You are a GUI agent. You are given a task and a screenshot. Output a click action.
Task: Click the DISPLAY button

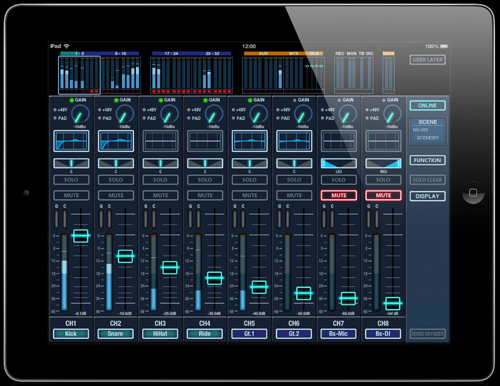pos(428,196)
